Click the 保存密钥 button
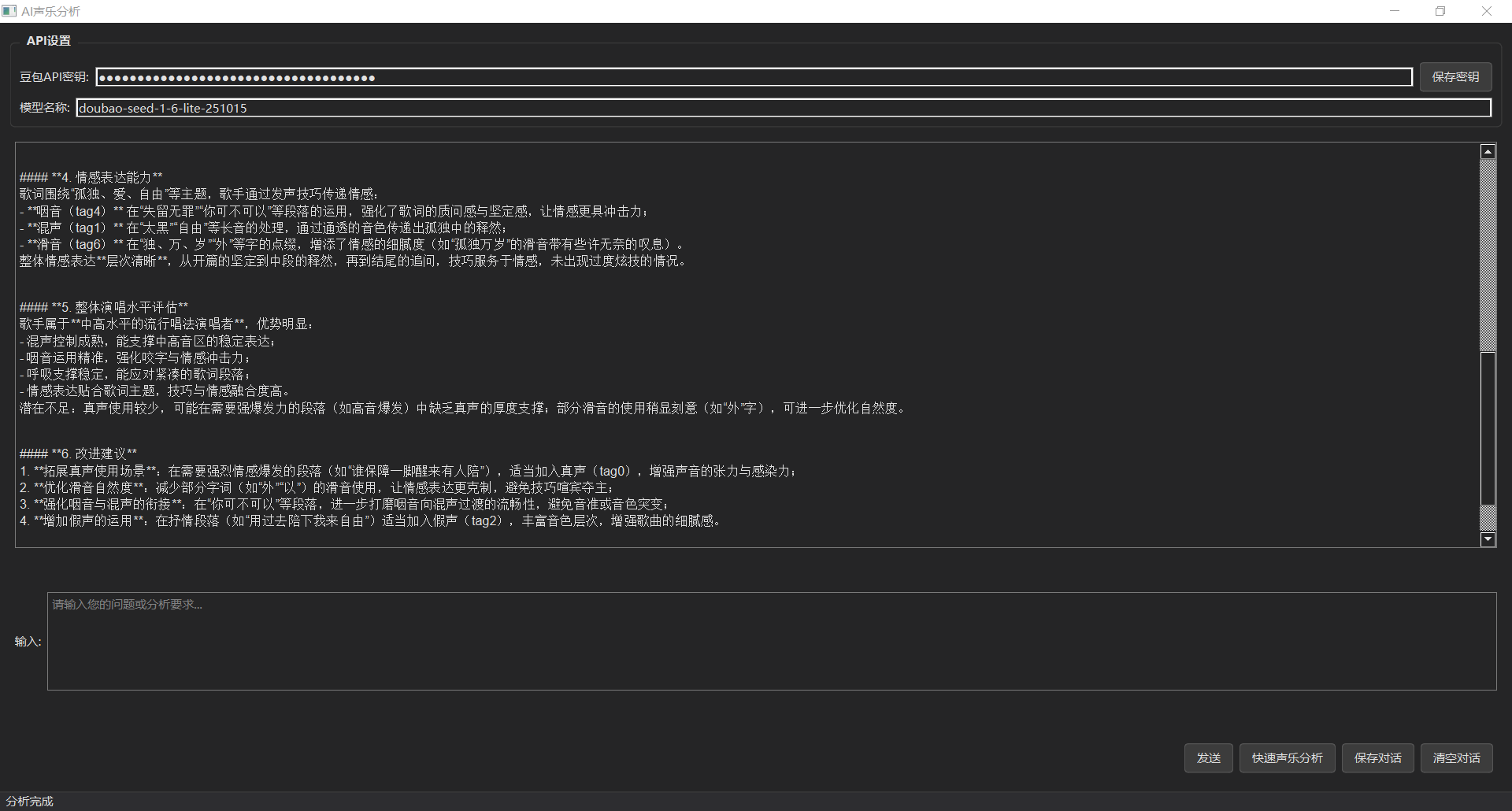 [1455, 76]
